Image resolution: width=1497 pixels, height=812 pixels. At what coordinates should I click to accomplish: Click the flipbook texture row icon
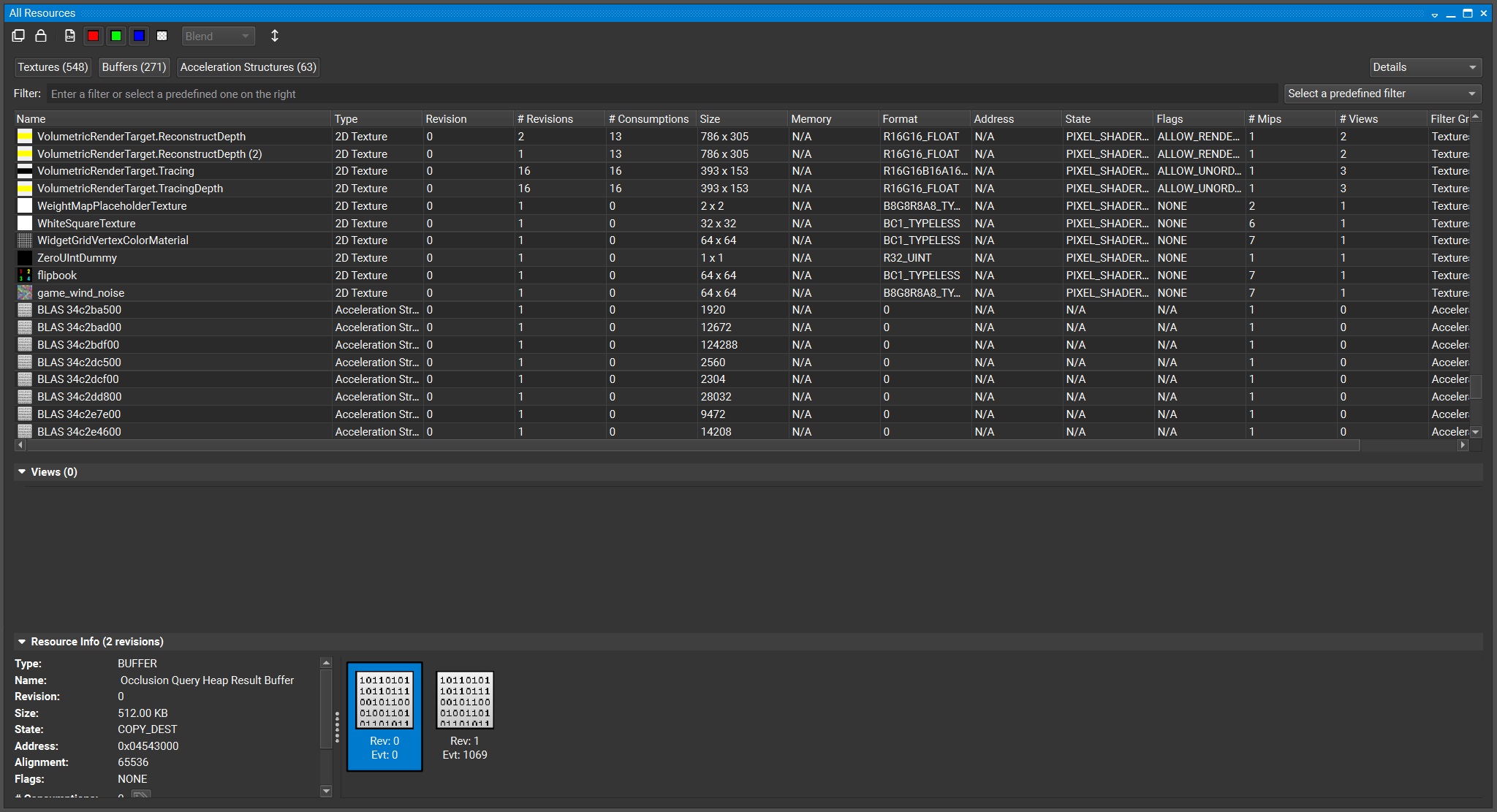pos(25,276)
